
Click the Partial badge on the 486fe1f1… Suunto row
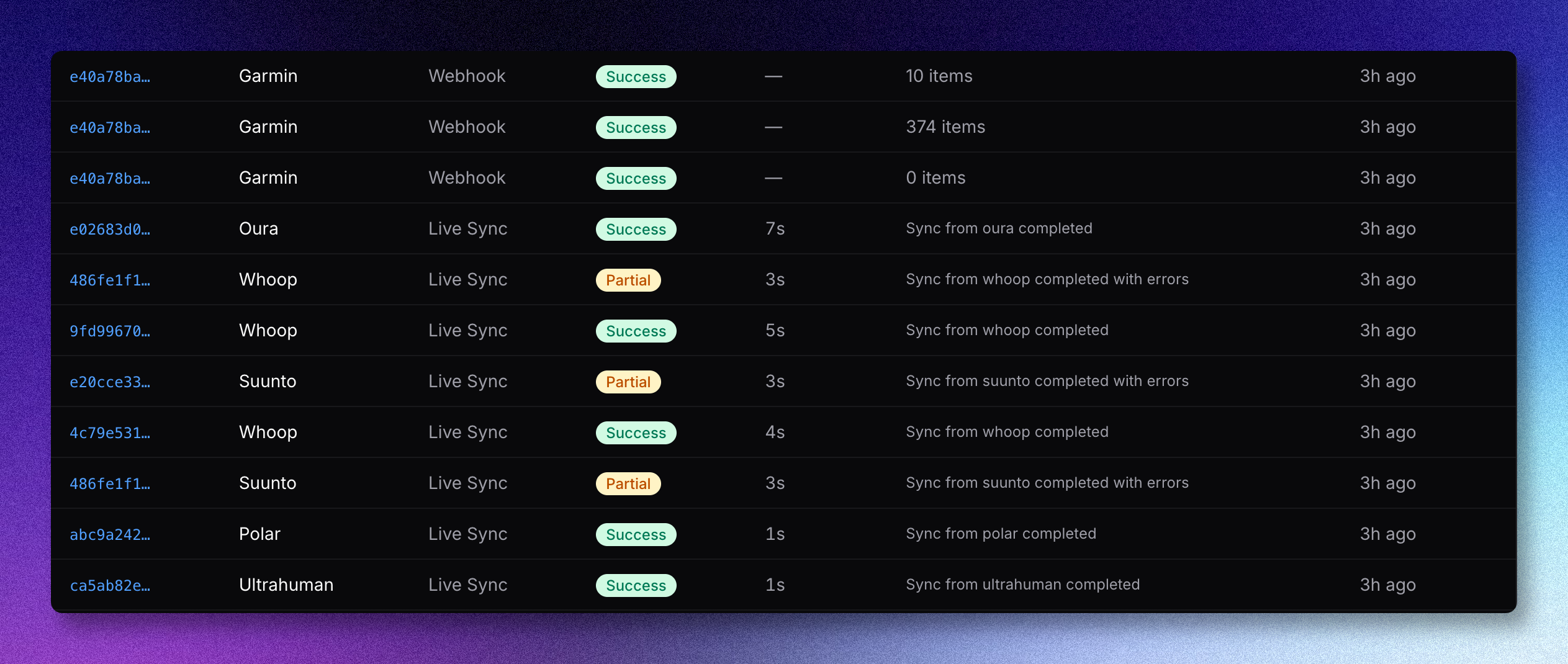point(628,483)
